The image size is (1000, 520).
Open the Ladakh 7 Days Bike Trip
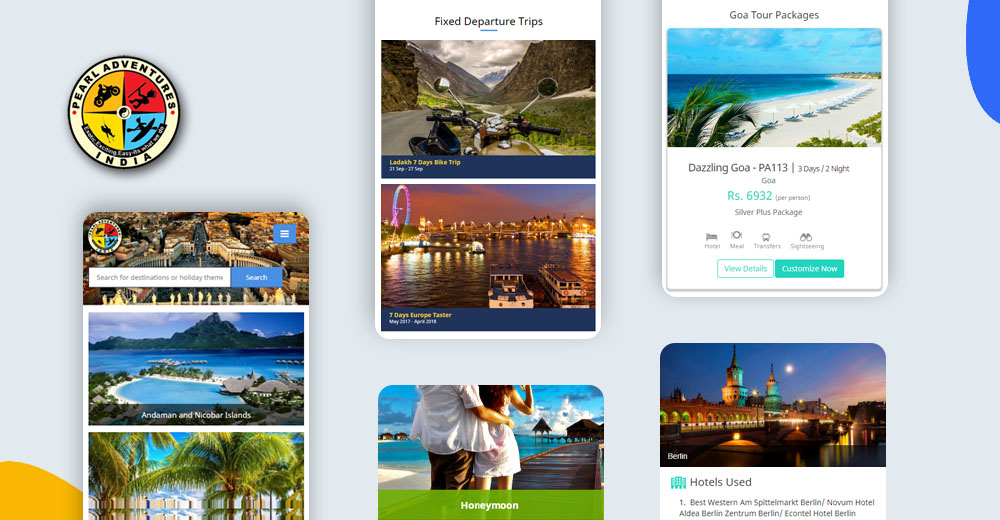[x=488, y=108]
